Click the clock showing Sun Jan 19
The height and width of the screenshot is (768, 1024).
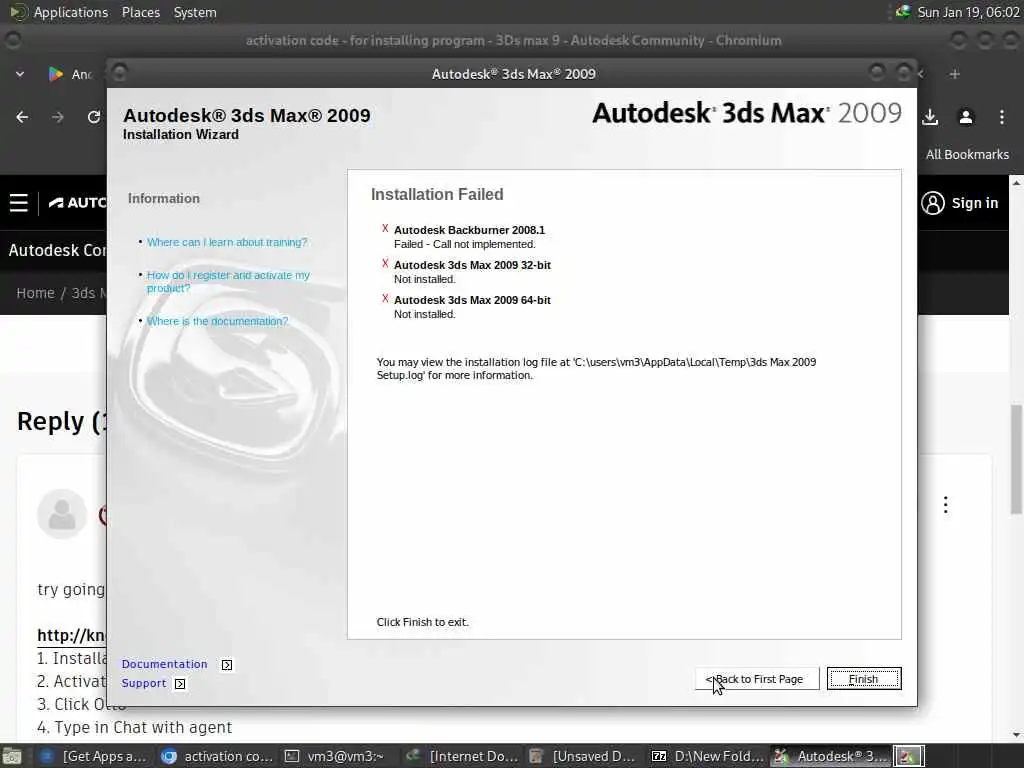pos(968,12)
